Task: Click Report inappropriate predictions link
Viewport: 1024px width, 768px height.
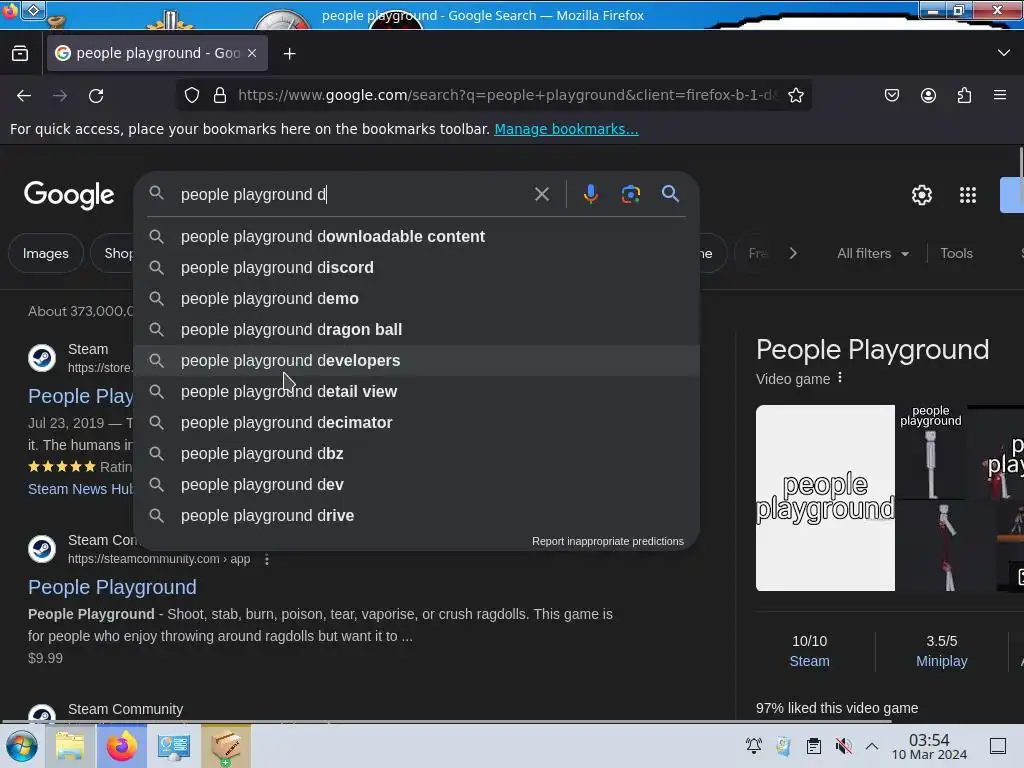Action: click(x=607, y=541)
